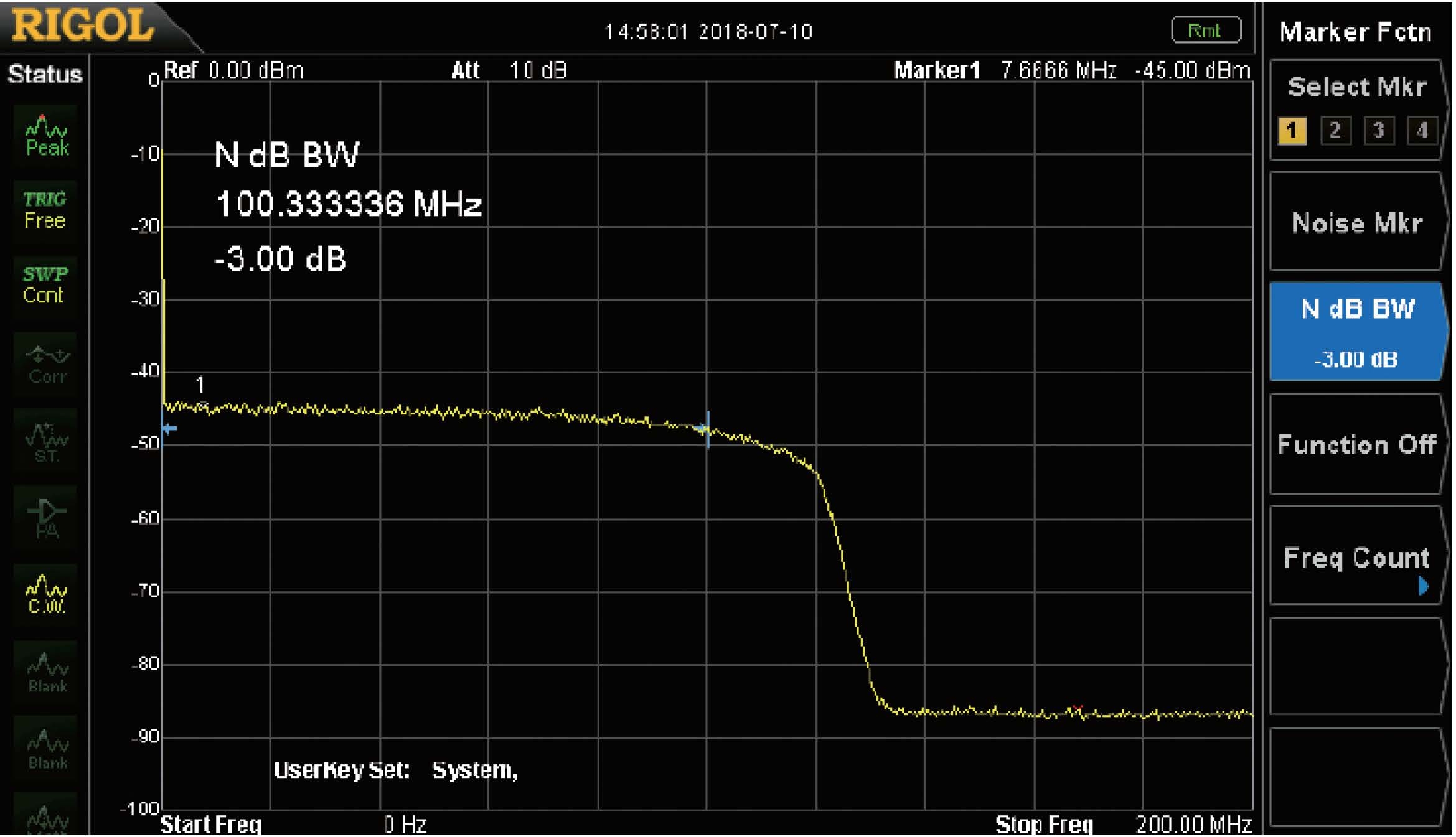Click the -3.00 dB result value
The image size is (1456, 837).
tap(280, 259)
